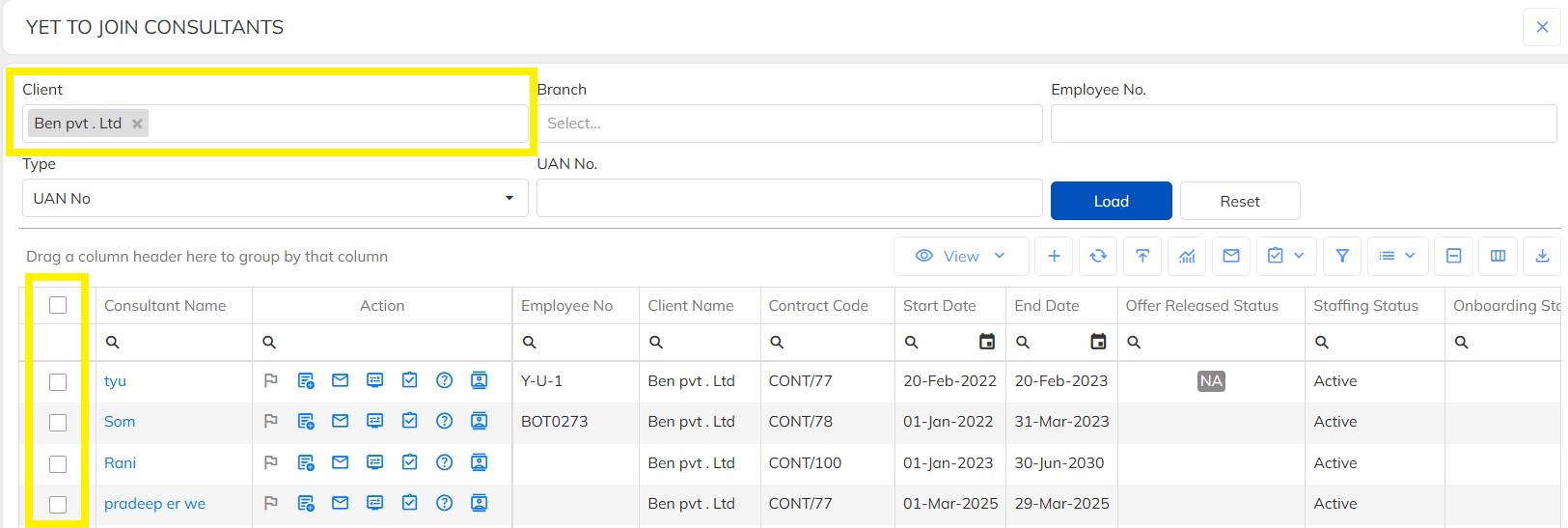Open the filter funnel icon

(1342, 256)
